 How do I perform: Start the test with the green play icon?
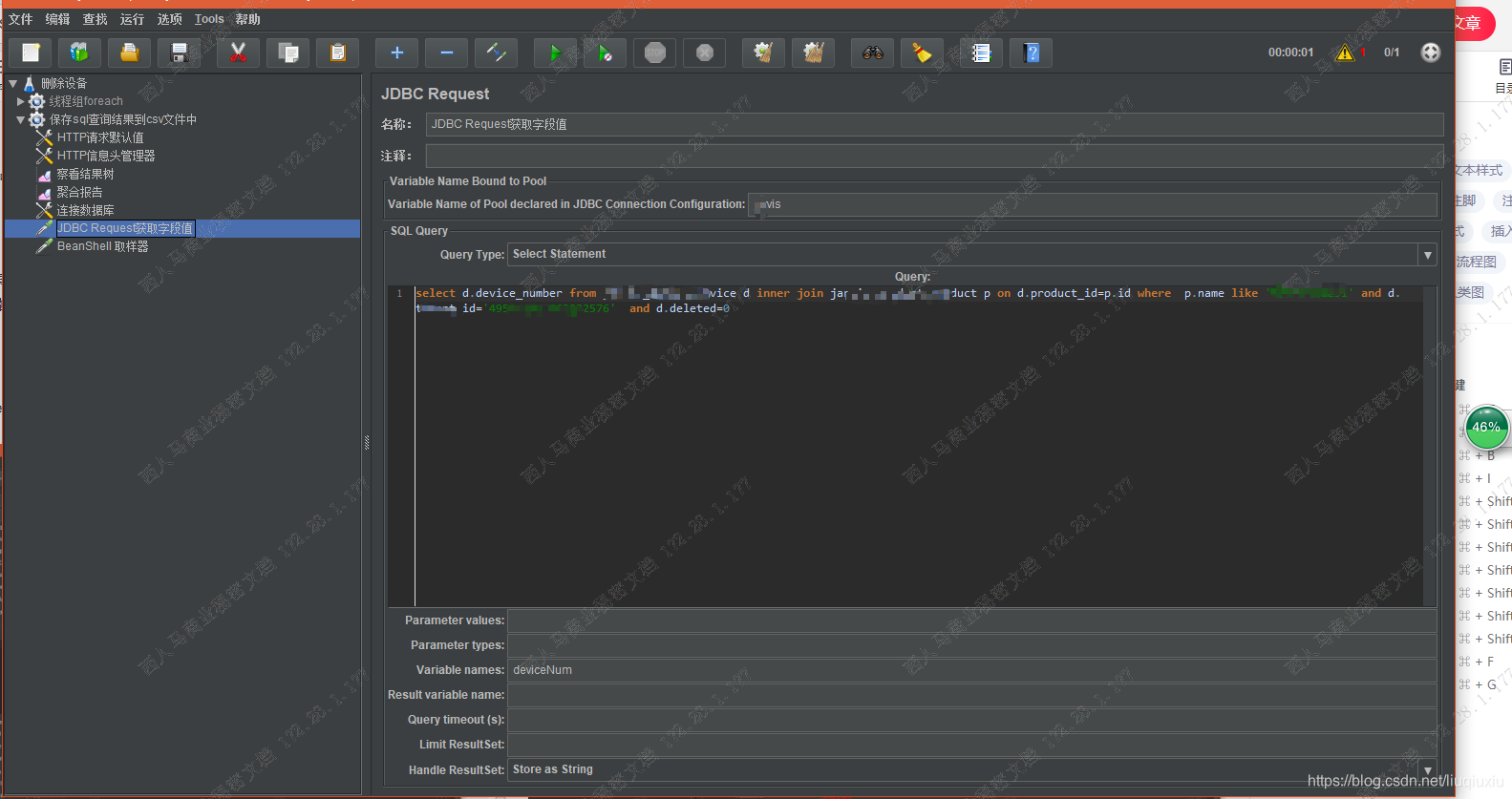coord(556,53)
